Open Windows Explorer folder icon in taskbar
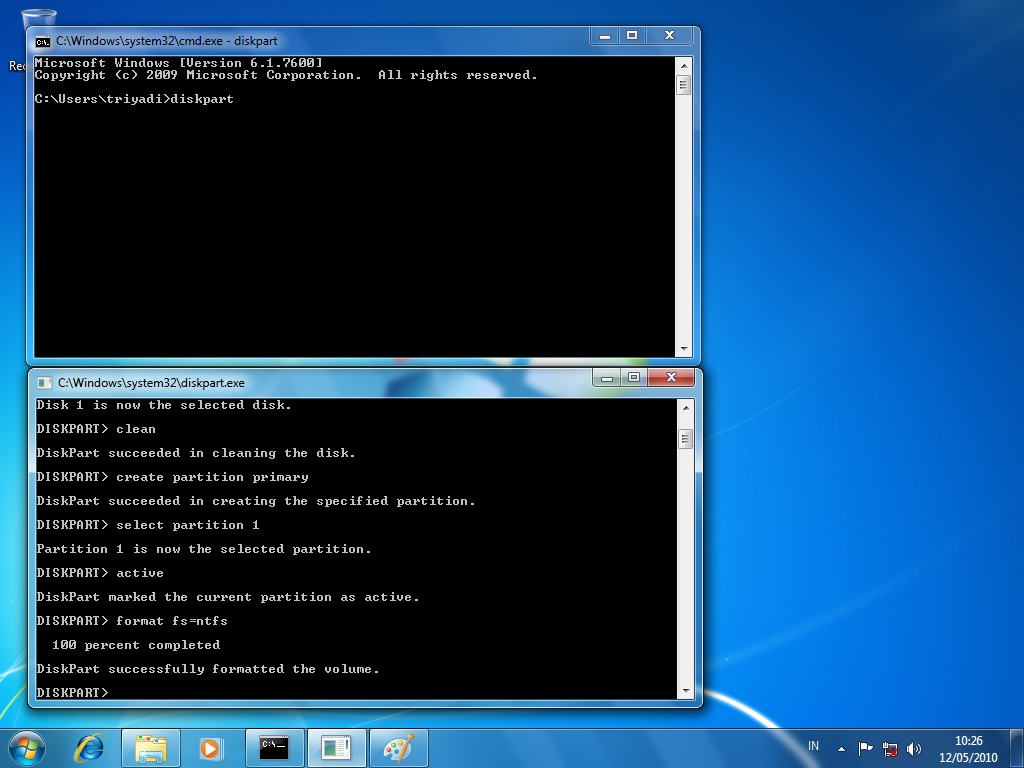 151,748
